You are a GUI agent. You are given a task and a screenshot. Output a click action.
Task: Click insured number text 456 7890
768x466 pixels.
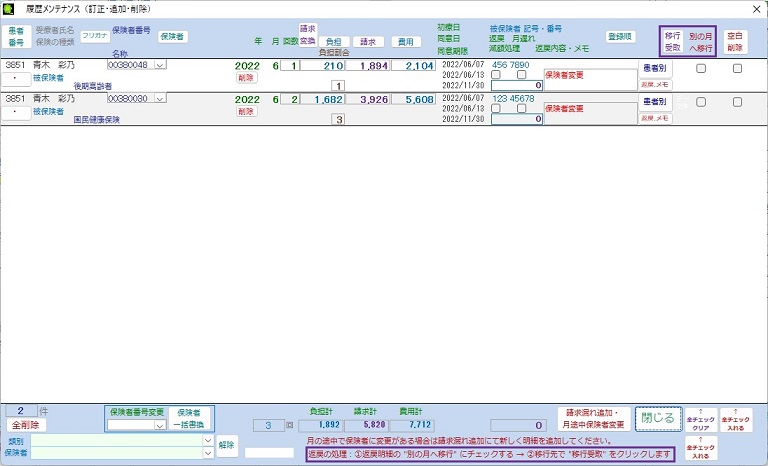coord(510,65)
